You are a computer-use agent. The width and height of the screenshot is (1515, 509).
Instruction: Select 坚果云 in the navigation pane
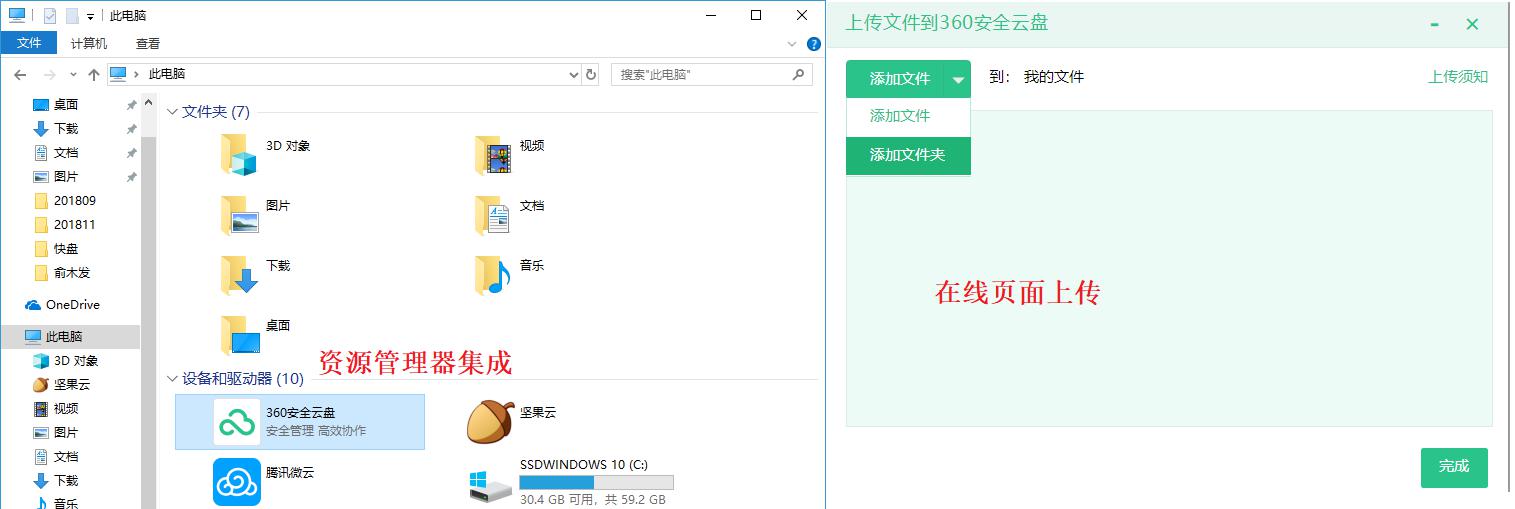point(61,385)
